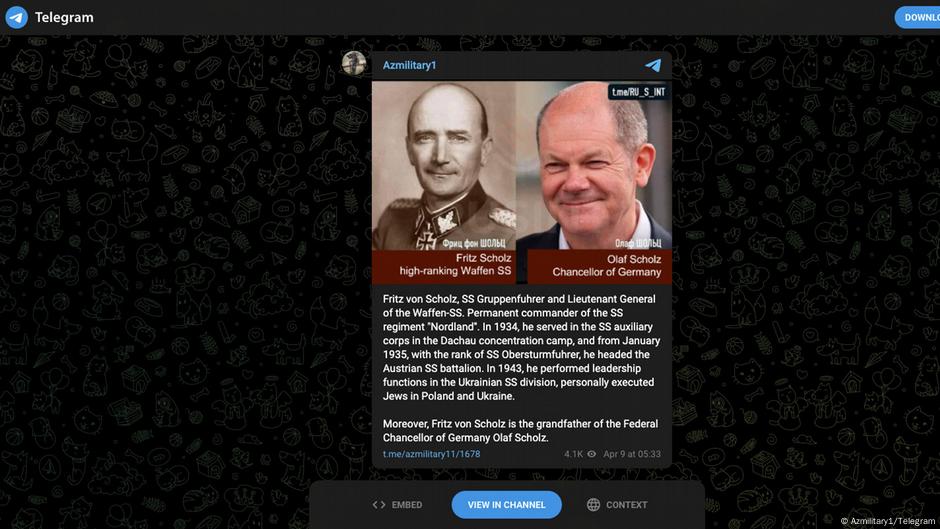
Task: Select the Context option
Action: click(617, 505)
